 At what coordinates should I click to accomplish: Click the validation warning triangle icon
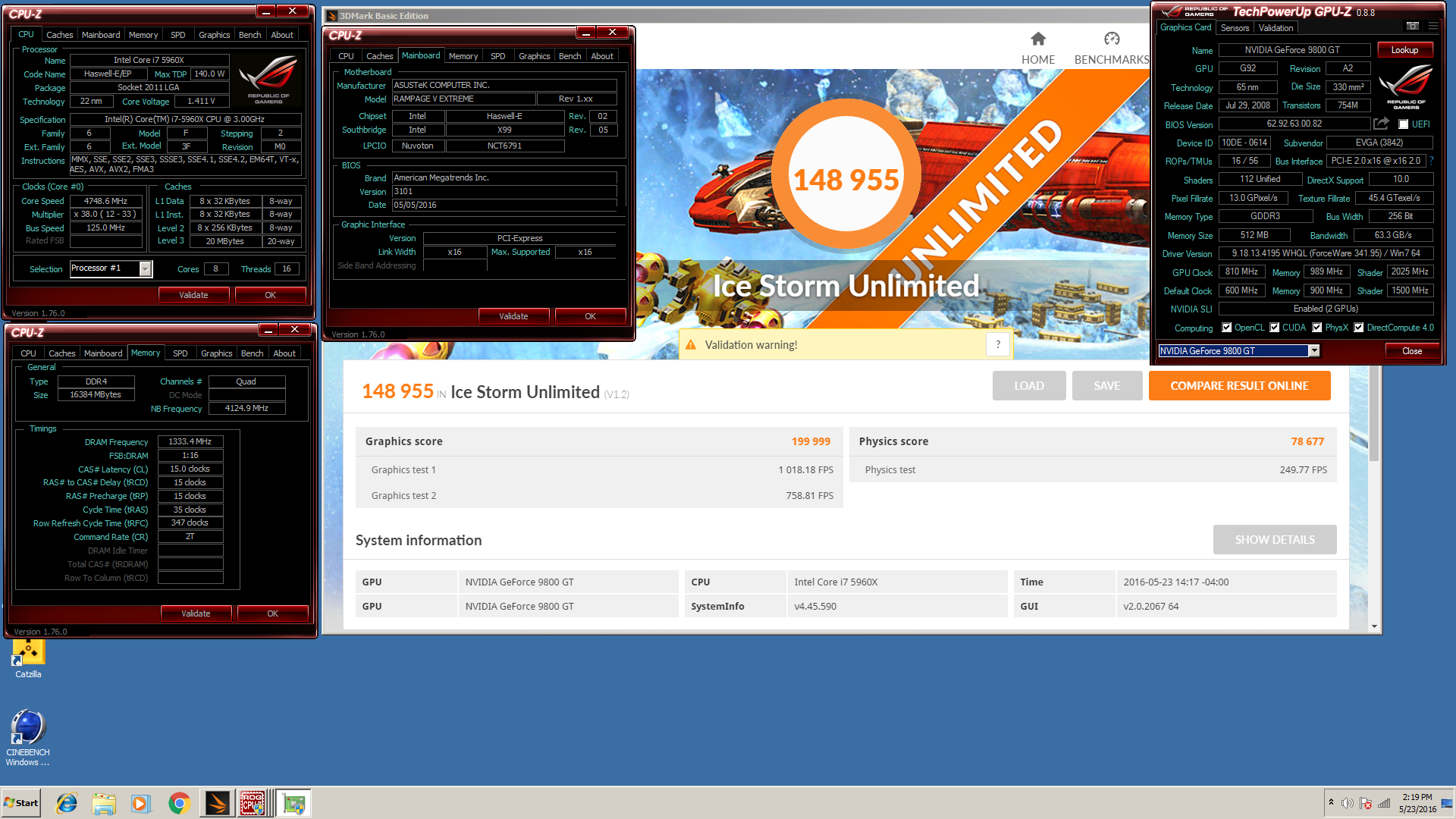[x=691, y=345]
